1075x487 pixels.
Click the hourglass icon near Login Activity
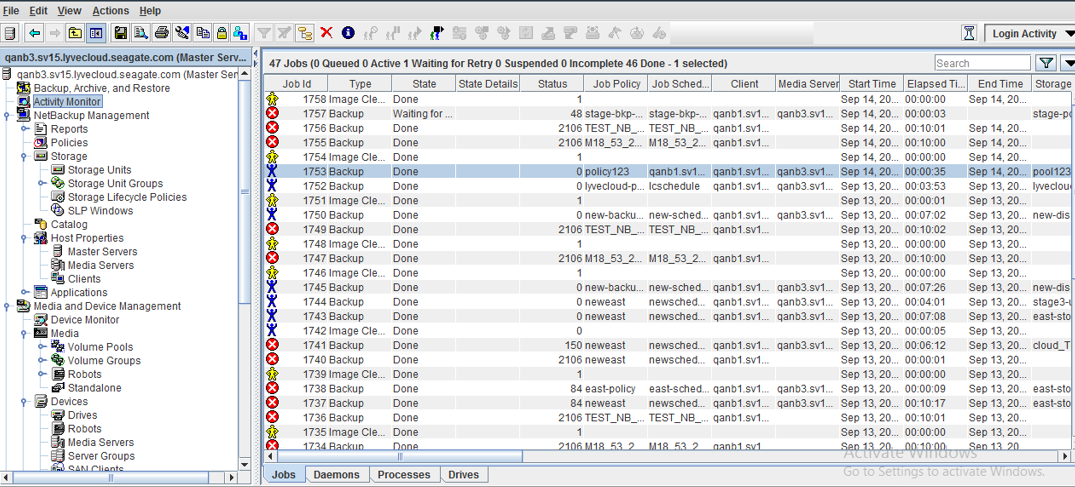pyautogui.click(x=968, y=33)
